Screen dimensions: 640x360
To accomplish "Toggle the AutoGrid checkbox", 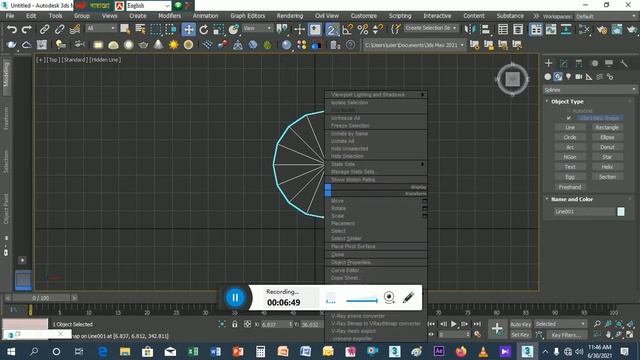I will (x=569, y=111).
